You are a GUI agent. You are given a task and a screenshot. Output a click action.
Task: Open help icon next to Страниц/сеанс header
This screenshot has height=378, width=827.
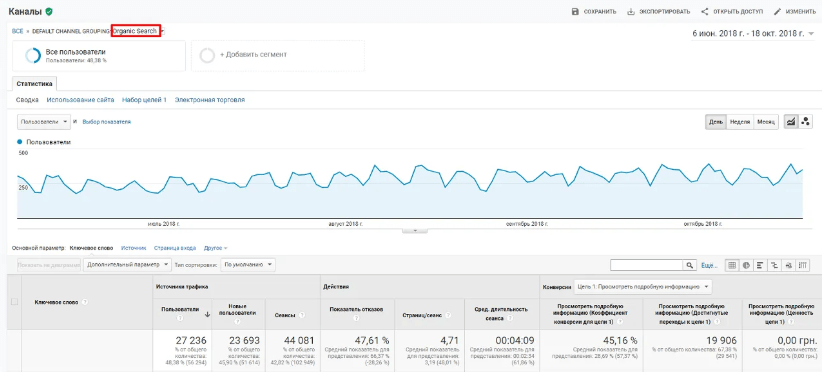tap(448, 315)
